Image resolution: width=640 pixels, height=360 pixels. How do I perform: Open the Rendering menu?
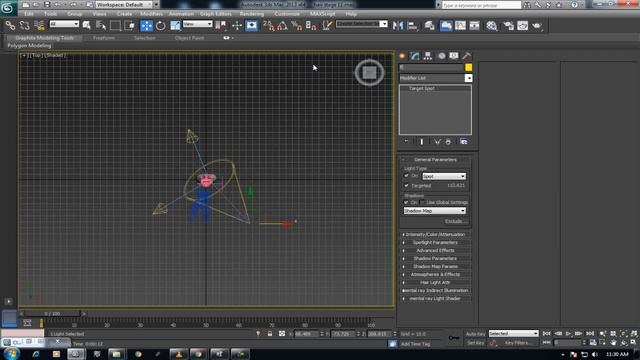[252, 14]
